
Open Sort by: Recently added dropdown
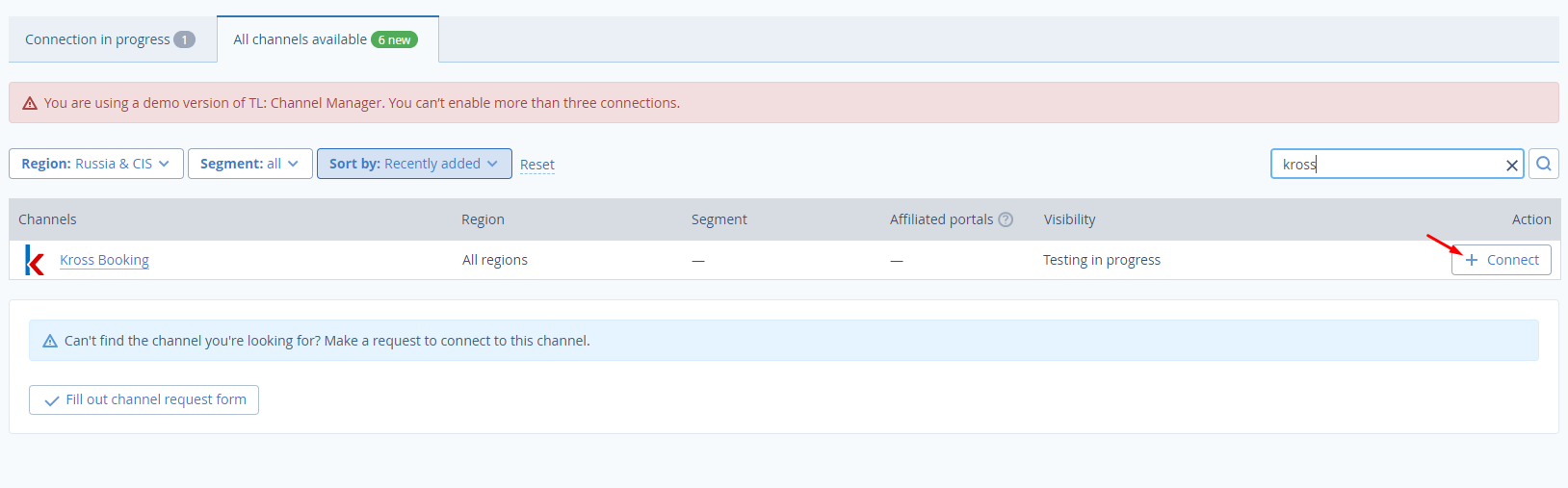click(414, 164)
